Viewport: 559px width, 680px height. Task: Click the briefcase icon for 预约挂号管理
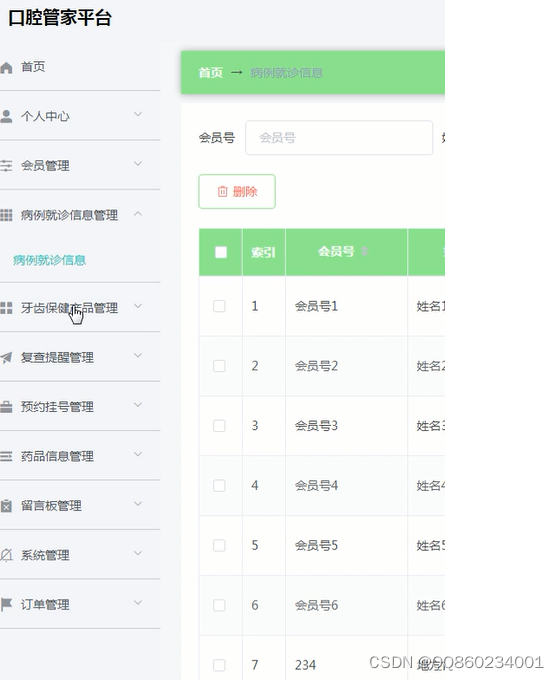[x=6, y=407]
